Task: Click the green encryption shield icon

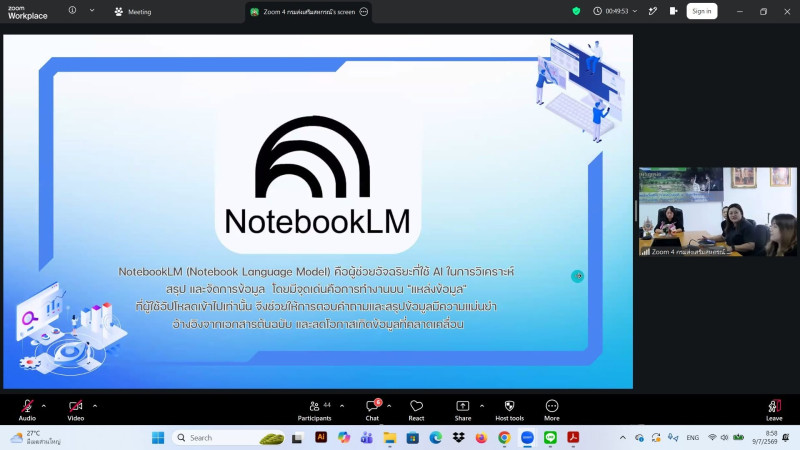Action: (576, 11)
